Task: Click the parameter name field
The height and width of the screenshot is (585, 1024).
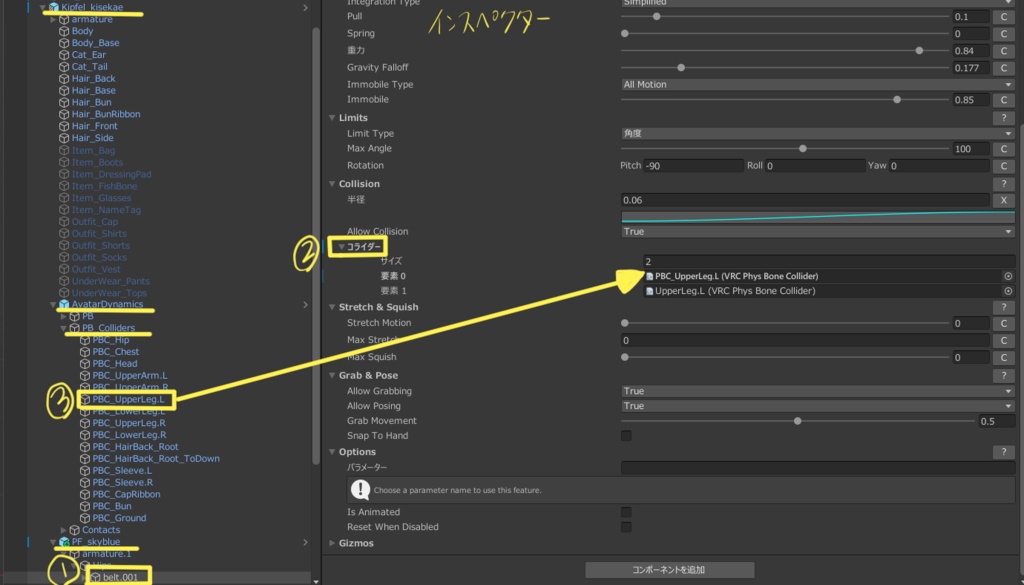Action: pyautogui.click(x=818, y=467)
